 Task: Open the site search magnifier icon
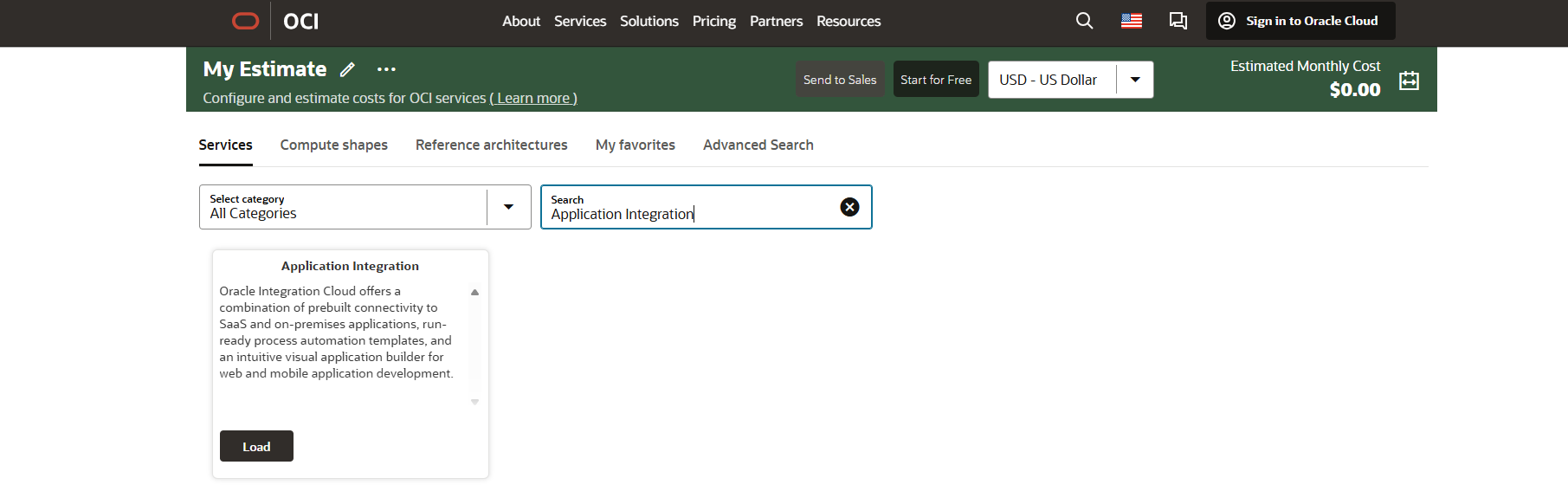(x=1084, y=21)
